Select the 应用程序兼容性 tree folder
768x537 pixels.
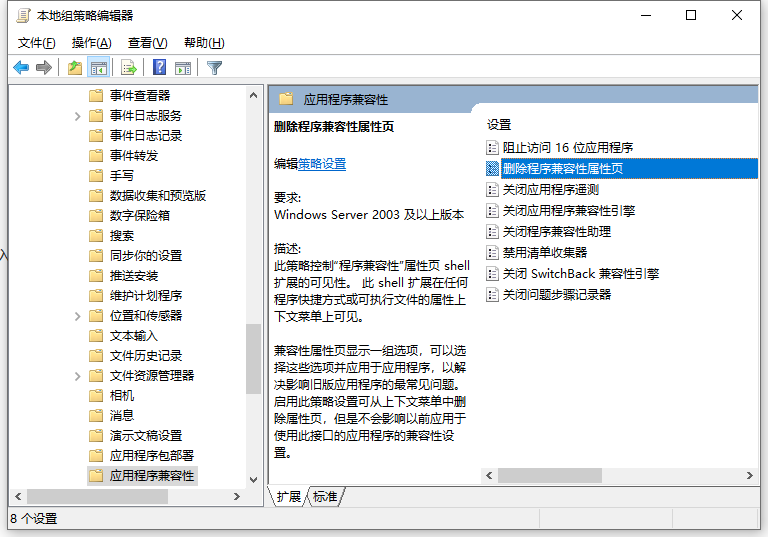(152, 476)
